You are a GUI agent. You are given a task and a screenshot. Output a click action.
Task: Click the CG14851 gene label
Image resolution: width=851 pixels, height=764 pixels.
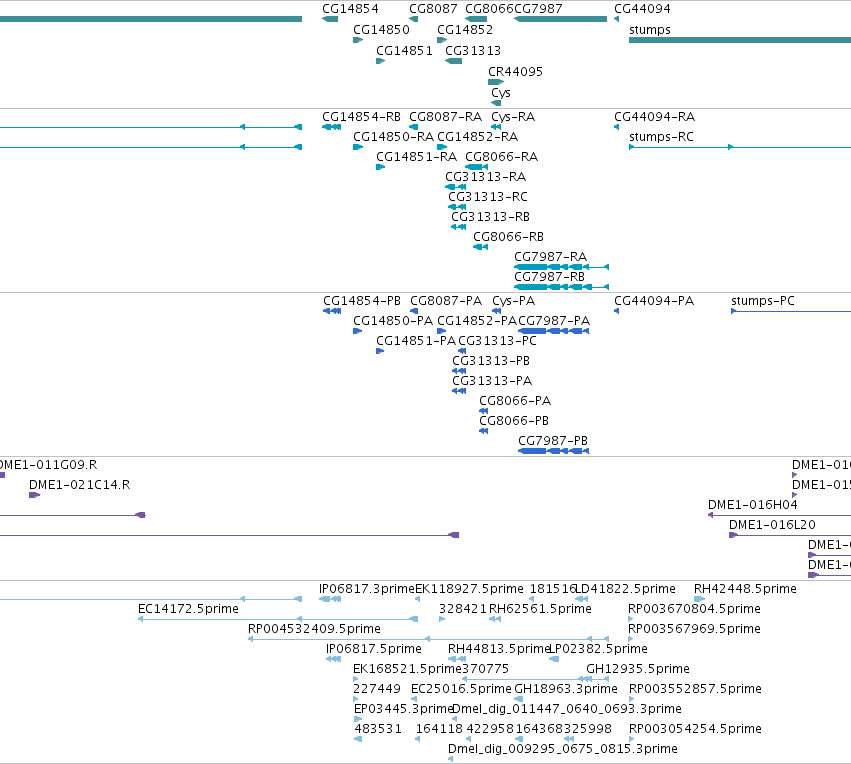(404, 51)
